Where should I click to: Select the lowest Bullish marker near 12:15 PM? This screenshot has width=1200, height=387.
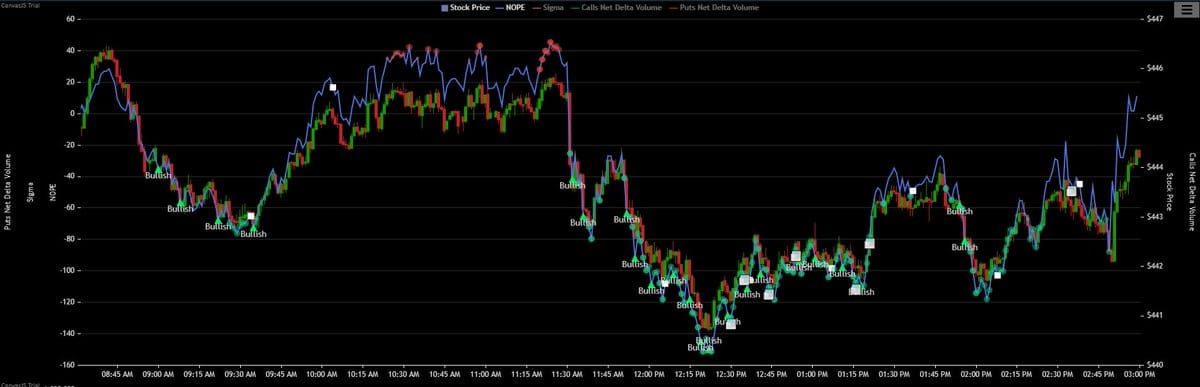click(700, 348)
